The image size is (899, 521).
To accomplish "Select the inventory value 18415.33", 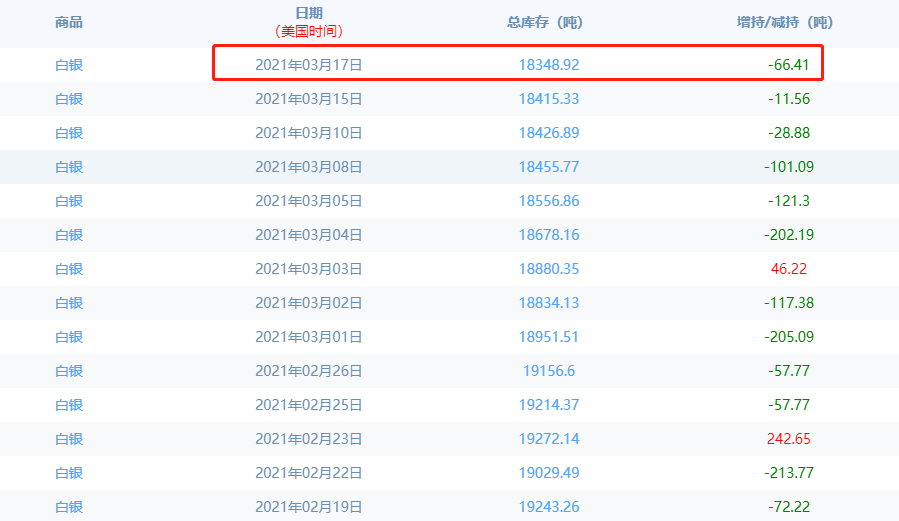I will click(x=549, y=99).
